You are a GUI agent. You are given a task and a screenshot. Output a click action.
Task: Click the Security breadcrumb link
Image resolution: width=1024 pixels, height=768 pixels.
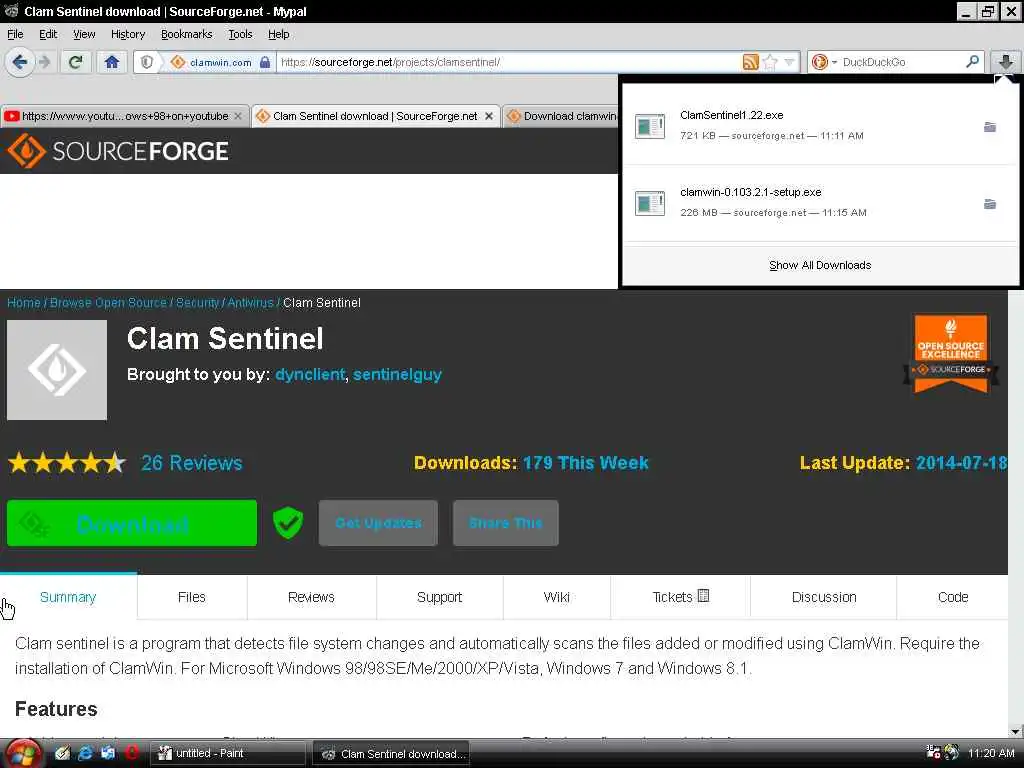tap(197, 302)
